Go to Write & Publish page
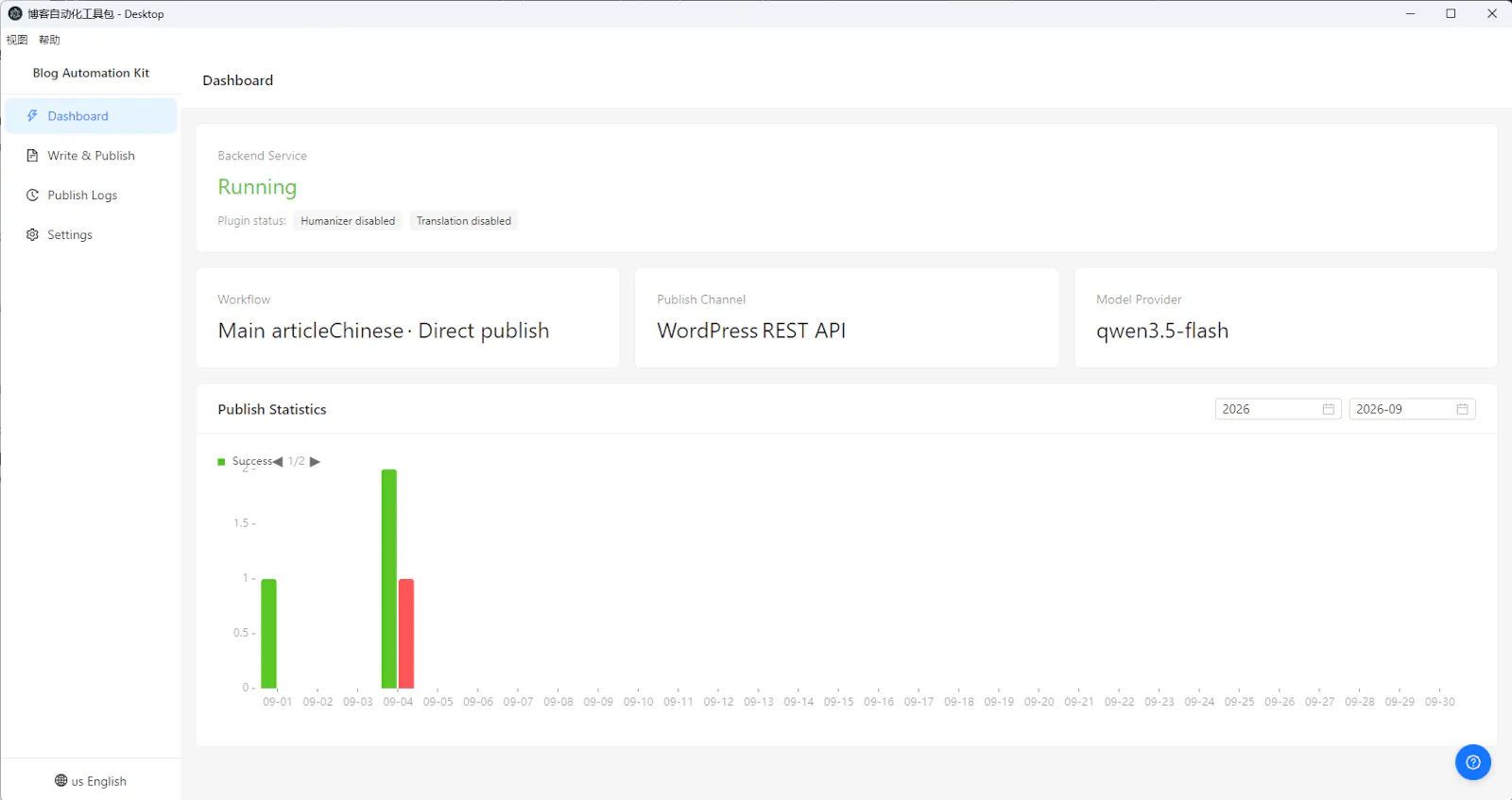1512x800 pixels. pos(91,156)
